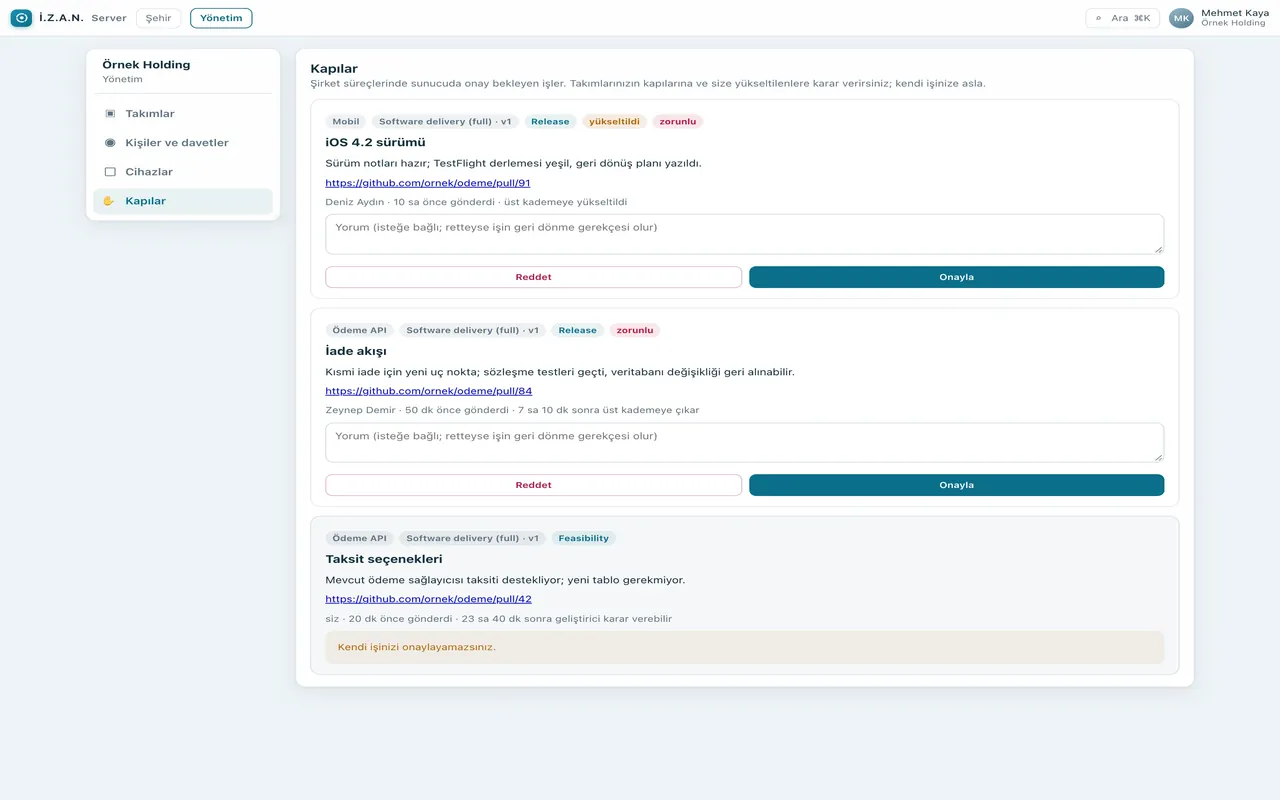Click the İ.Z.A.N. logo icon

pos(21,18)
